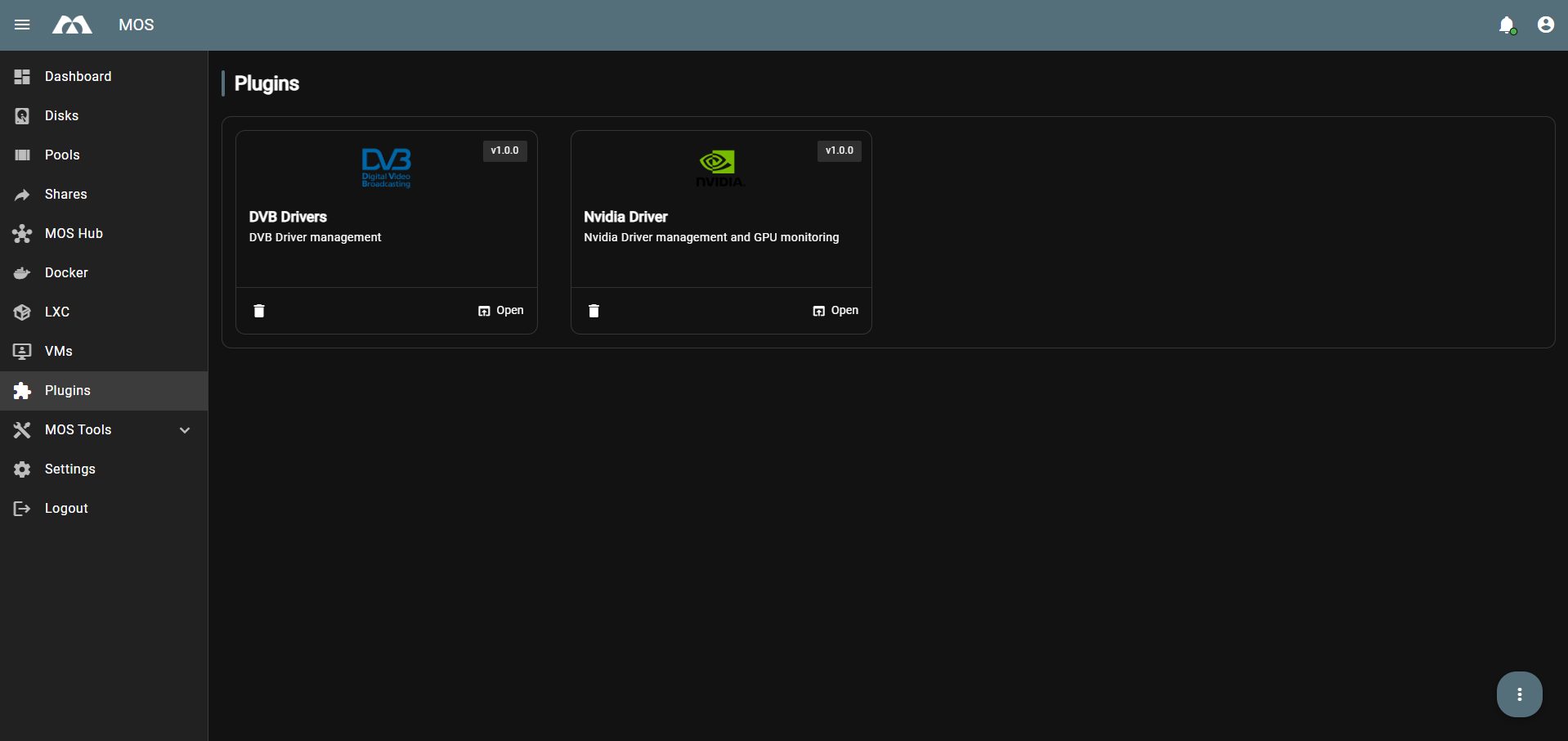Select Plugins in the sidebar

(x=104, y=390)
